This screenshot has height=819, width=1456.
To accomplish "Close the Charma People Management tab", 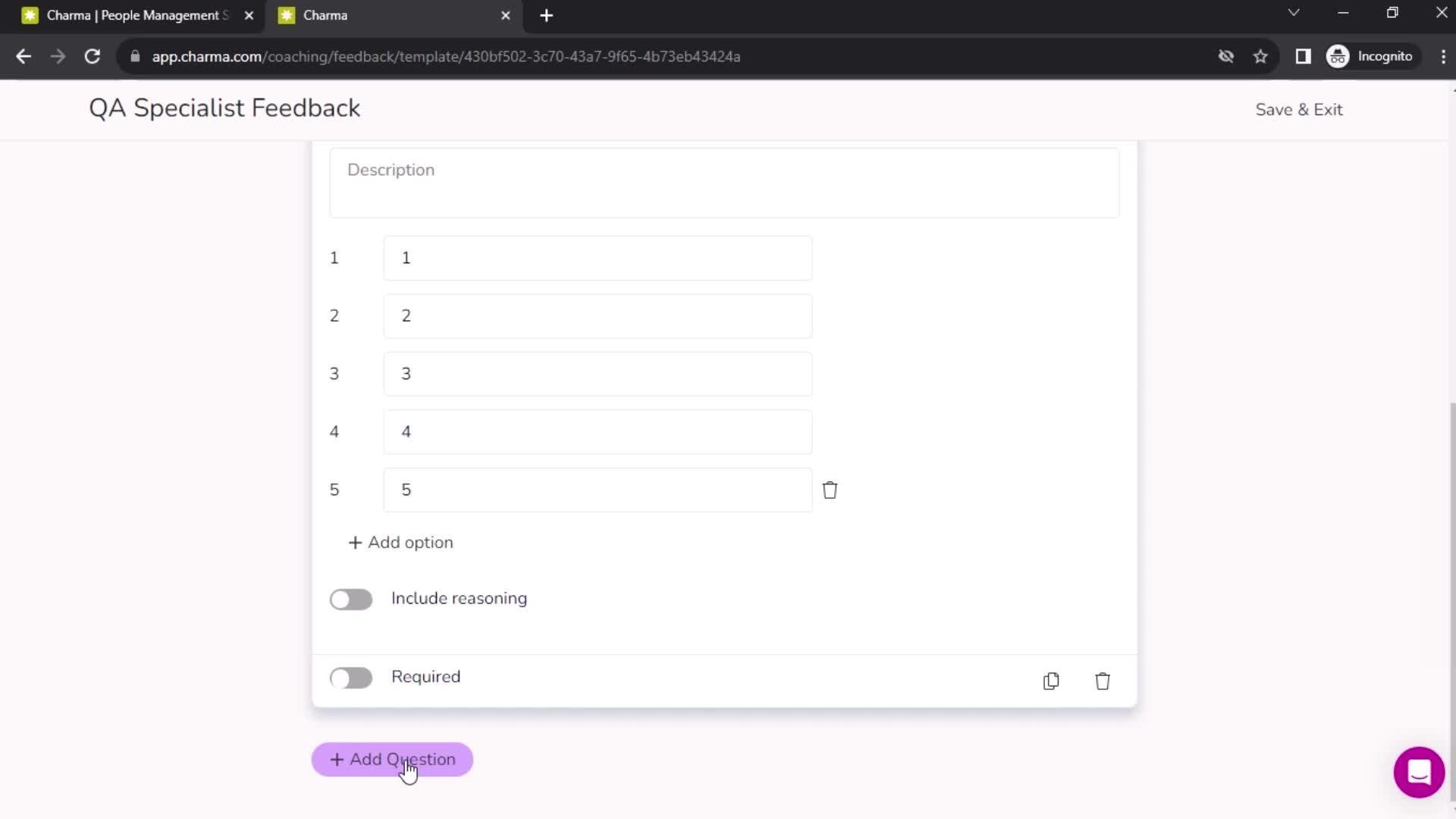I will [x=249, y=15].
